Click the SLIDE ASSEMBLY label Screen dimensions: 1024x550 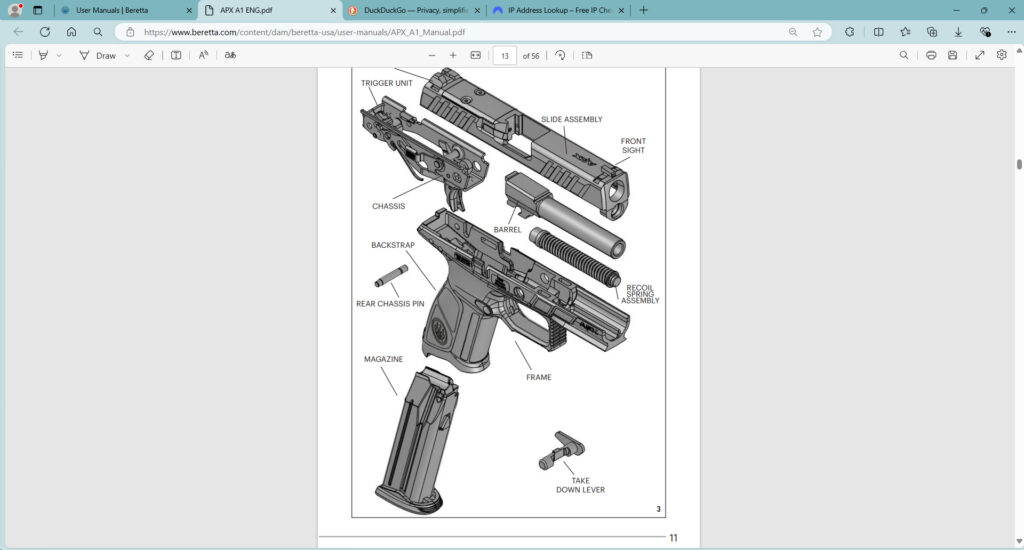571,119
